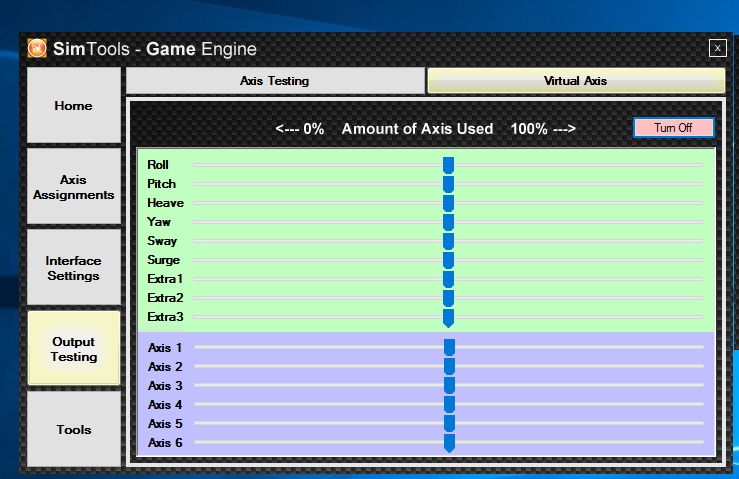The height and width of the screenshot is (479, 739).
Task: Click the Extra2 slider thumb
Action: point(448,299)
